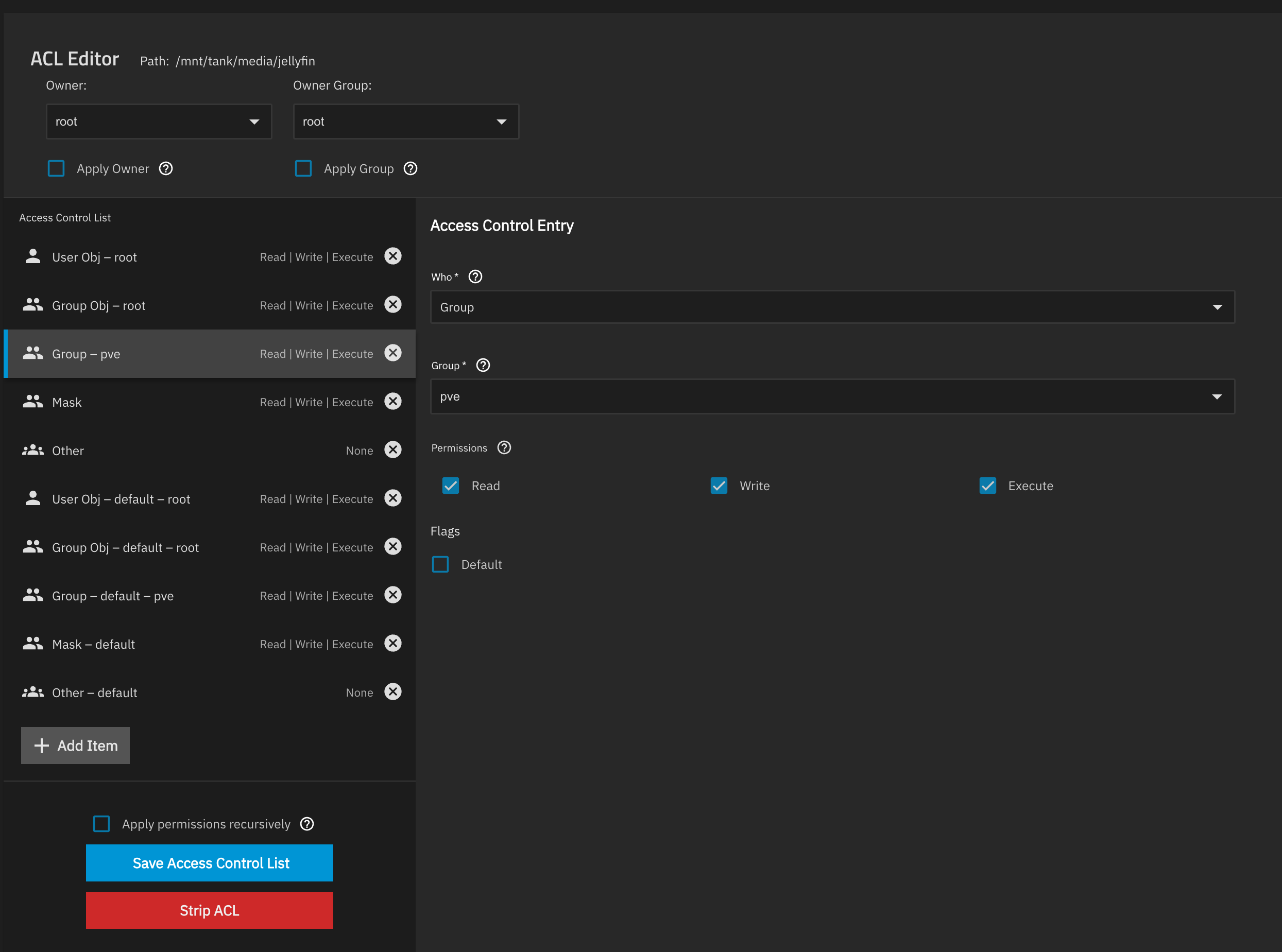Show the Permissions help tooltip
The width and height of the screenshot is (1282, 952).
coord(504,448)
